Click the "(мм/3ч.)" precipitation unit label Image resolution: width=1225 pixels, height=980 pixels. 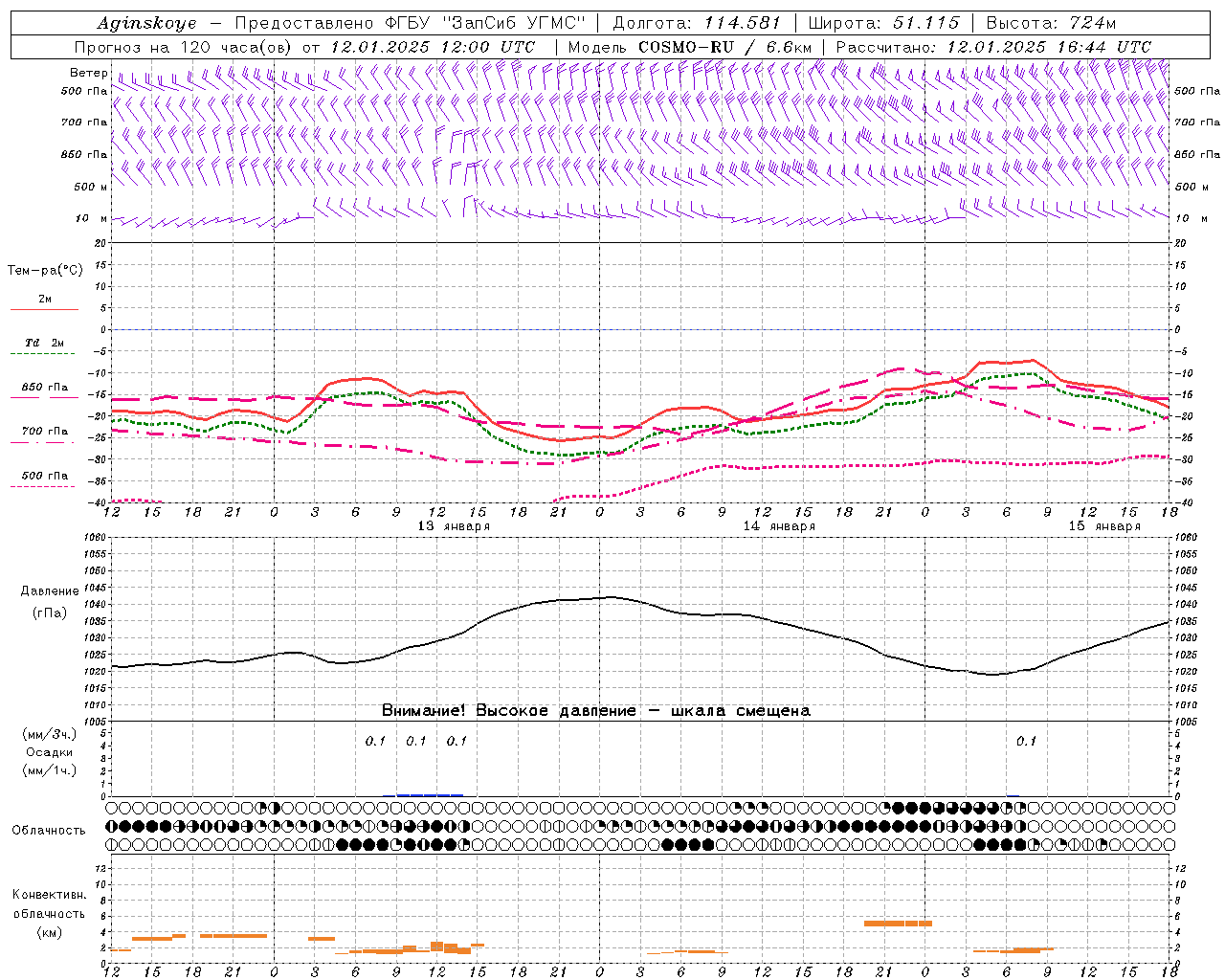(50, 734)
